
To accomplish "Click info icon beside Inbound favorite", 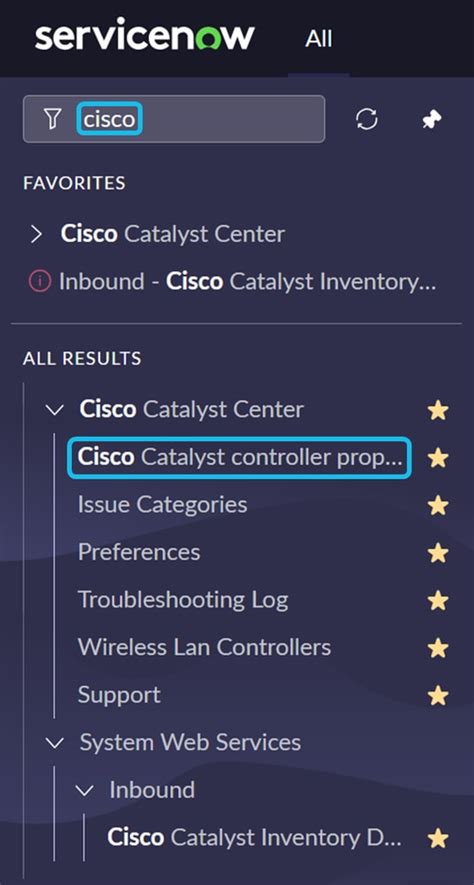I will (x=39, y=281).
